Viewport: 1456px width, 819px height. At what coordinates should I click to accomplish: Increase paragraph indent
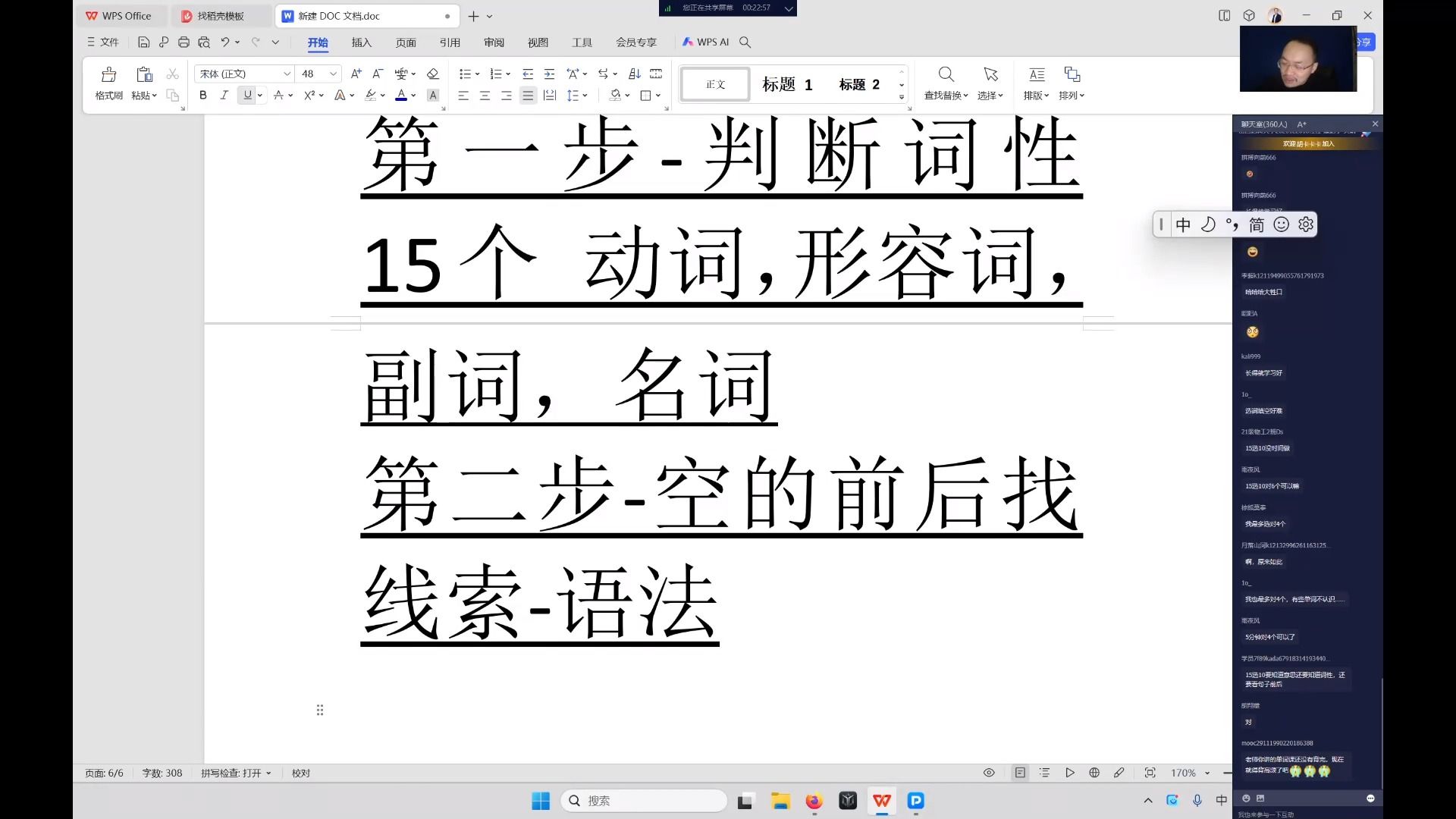550,74
